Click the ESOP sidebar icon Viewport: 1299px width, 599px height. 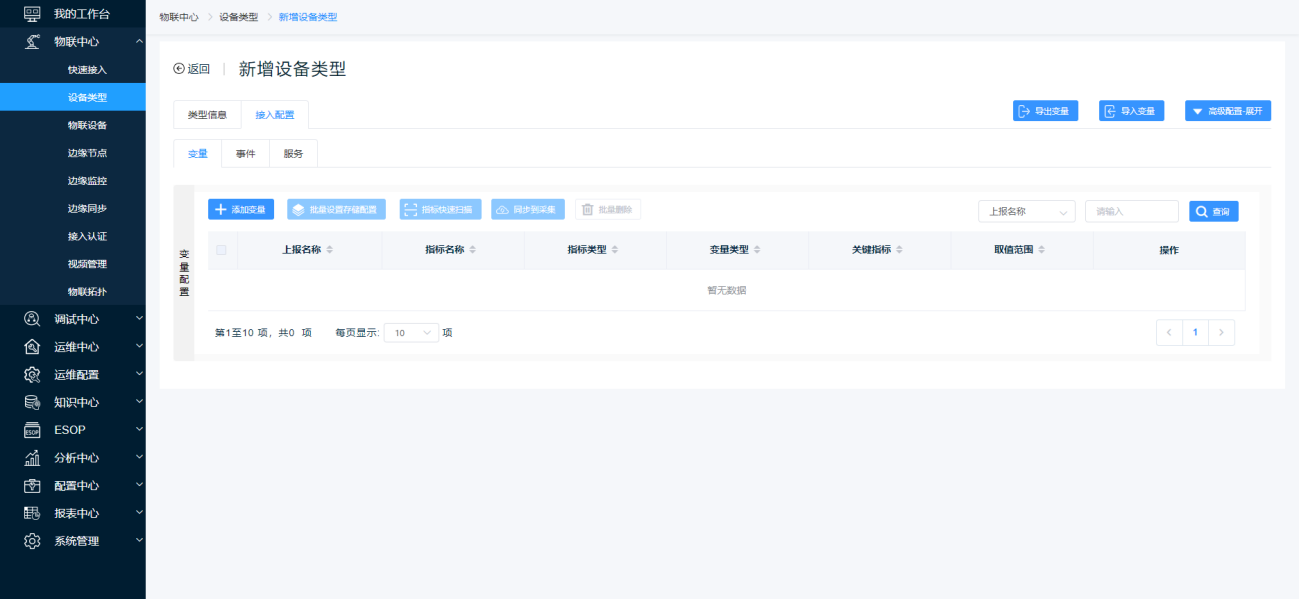coord(32,430)
